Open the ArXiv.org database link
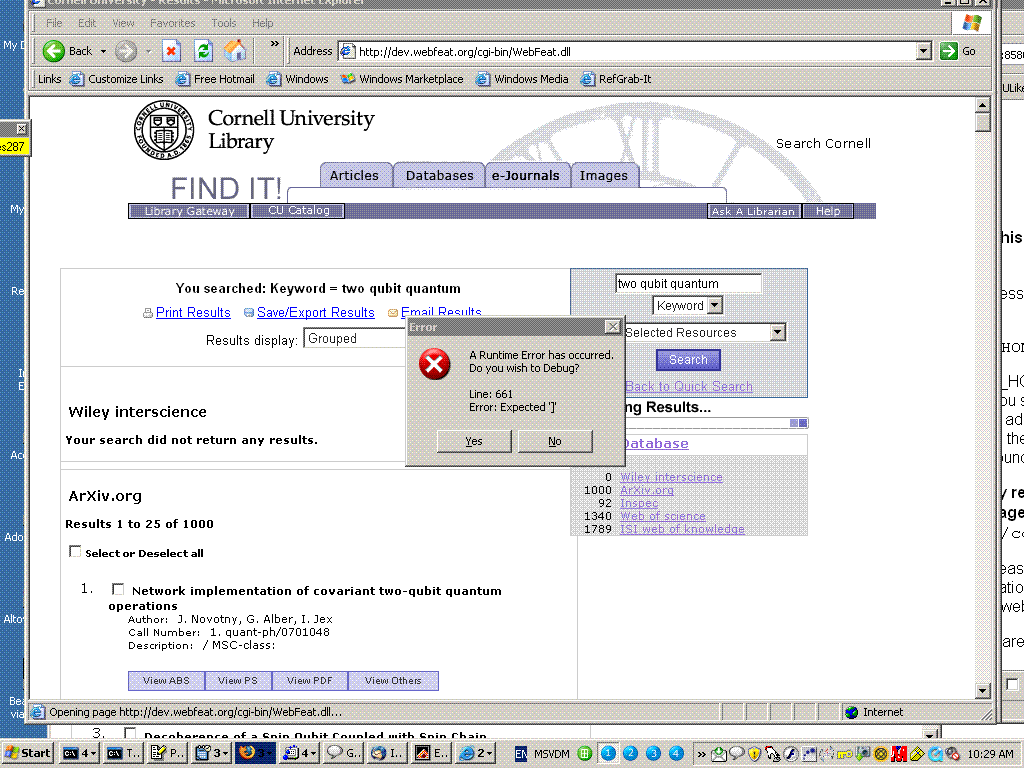Viewport: 1024px width, 768px height. [647, 490]
